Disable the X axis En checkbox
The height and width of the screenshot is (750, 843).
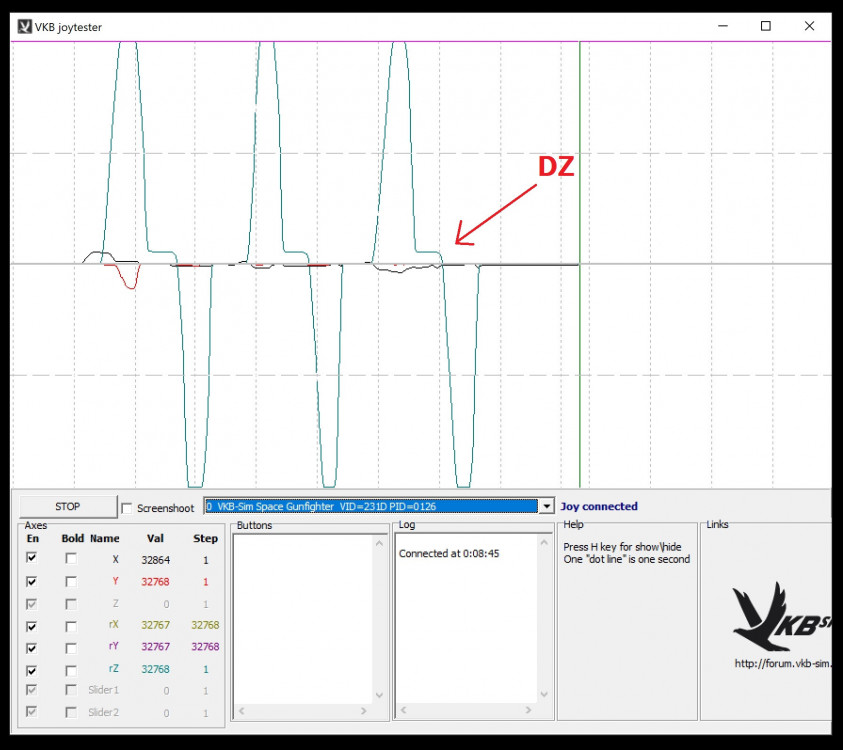(32, 558)
